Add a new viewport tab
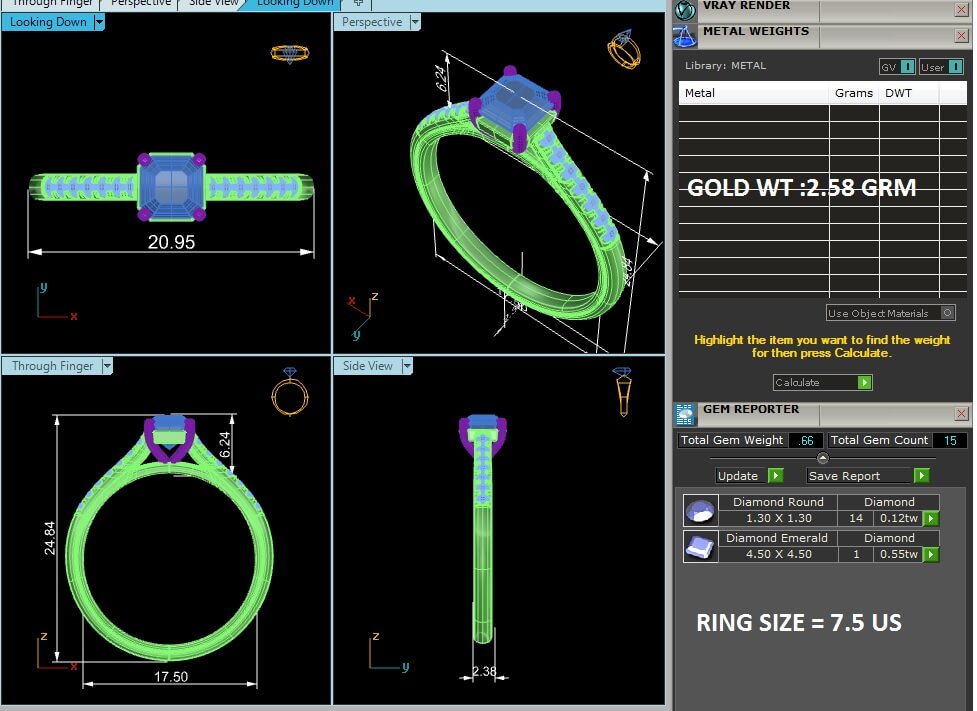This screenshot has width=977, height=711. (x=358, y=3)
